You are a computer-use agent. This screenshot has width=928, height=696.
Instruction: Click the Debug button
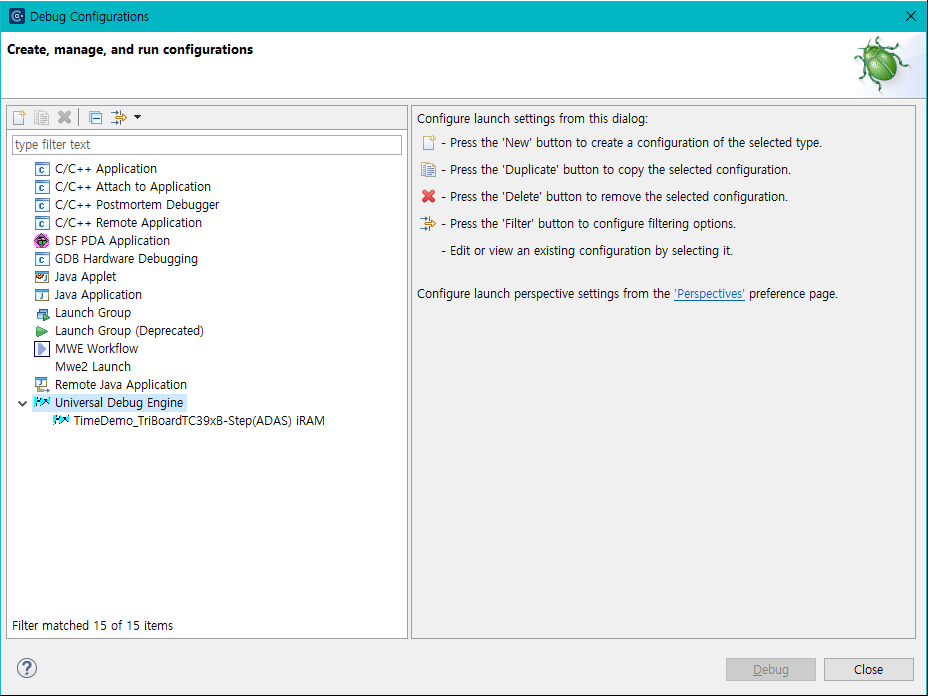click(x=771, y=669)
